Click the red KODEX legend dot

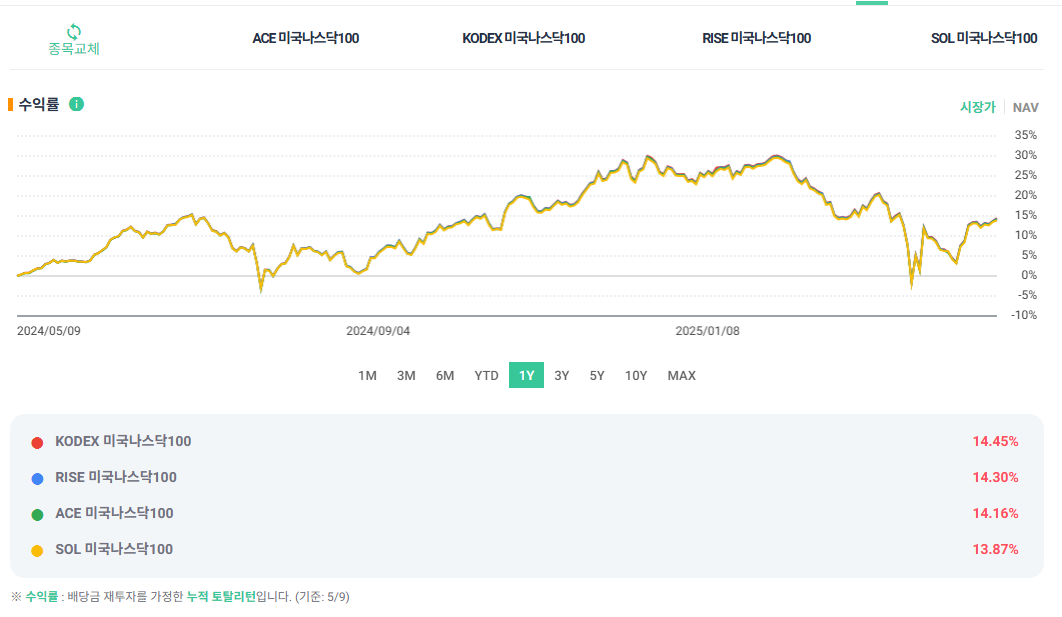(x=37, y=443)
